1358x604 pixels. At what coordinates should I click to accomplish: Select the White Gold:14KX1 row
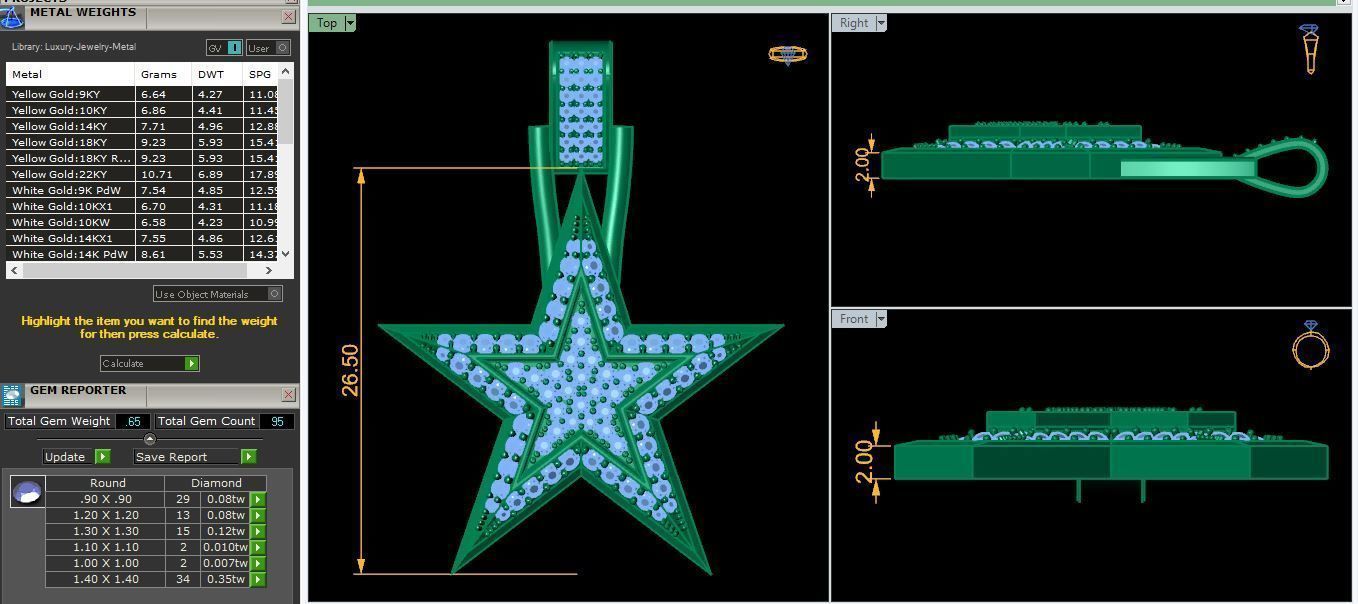[142, 238]
